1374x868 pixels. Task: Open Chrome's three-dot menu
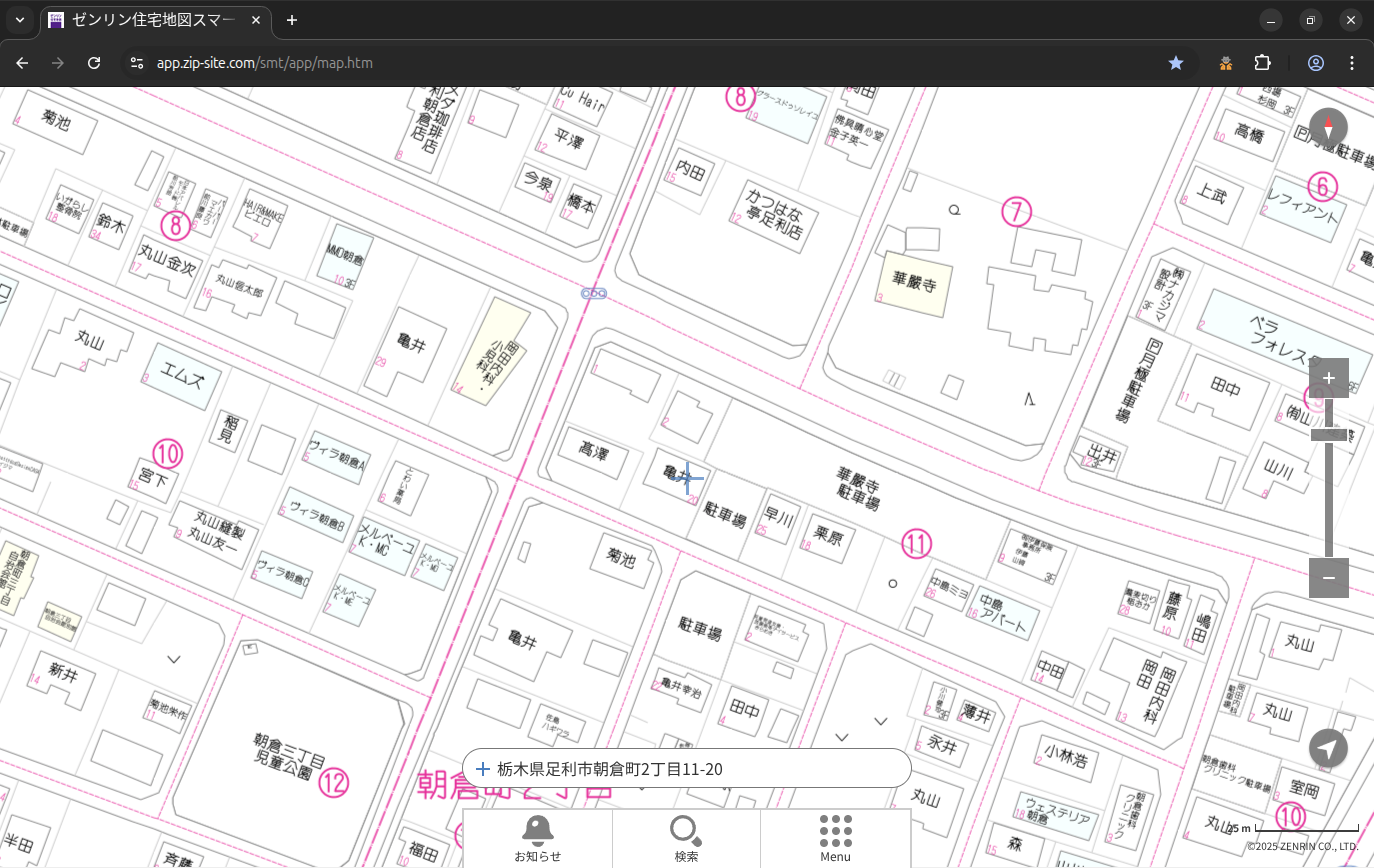[1352, 63]
